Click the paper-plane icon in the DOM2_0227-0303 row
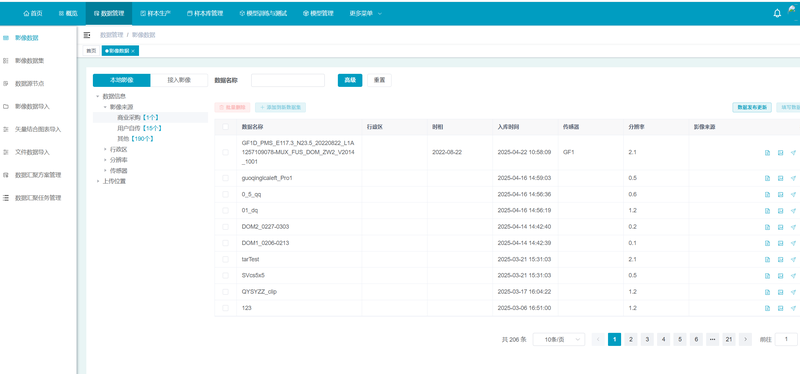The height and width of the screenshot is (374, 800). tap(793, 227)
